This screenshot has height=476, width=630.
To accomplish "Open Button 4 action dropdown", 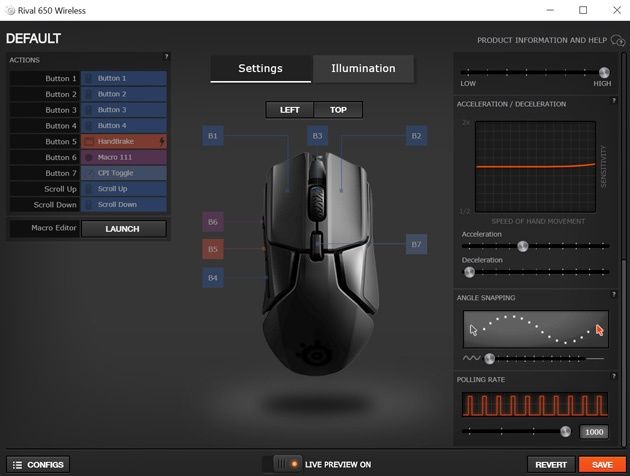I will pos(124,125).
